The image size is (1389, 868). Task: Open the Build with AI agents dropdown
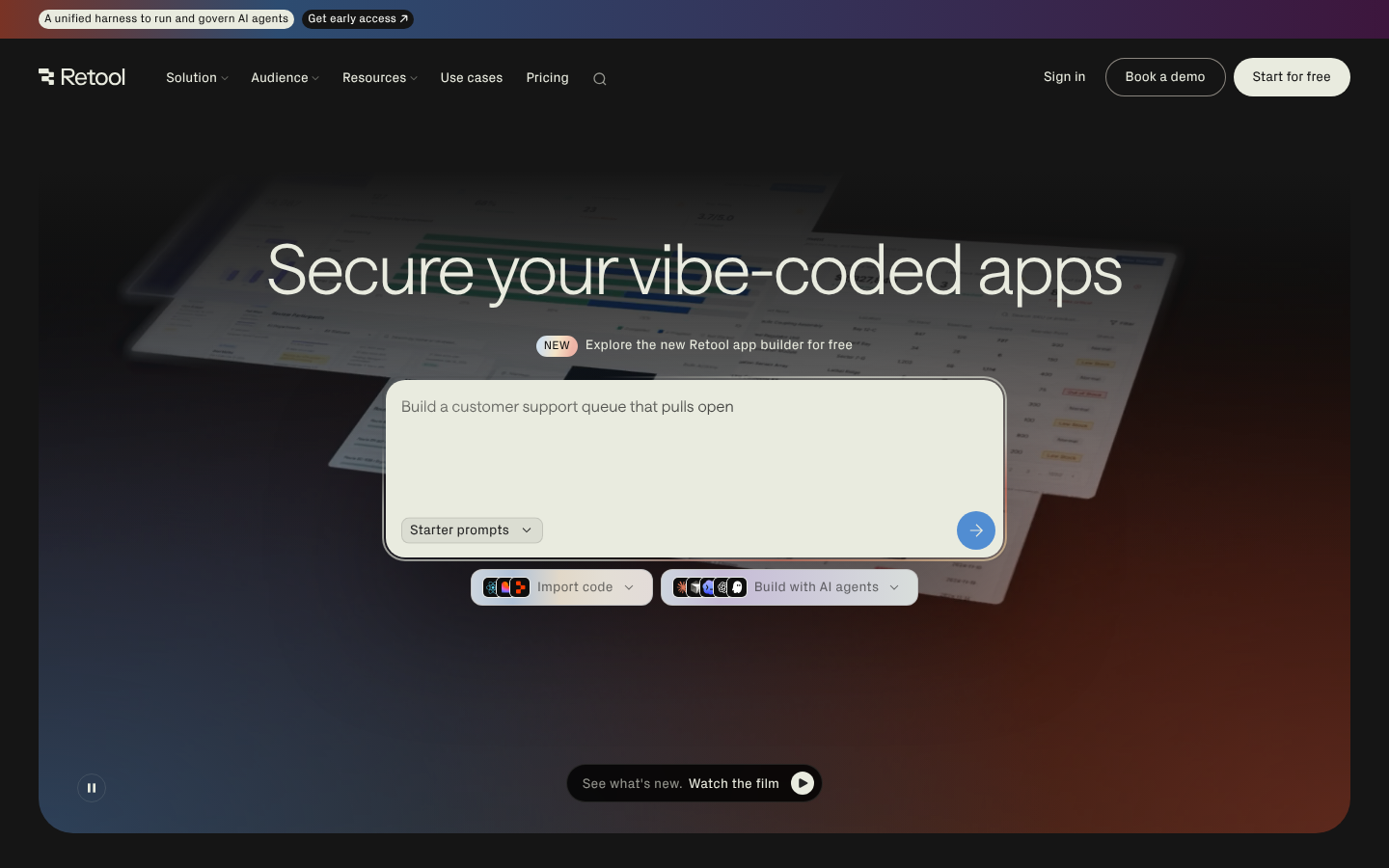pyautogui.click(x=789, y=587)
